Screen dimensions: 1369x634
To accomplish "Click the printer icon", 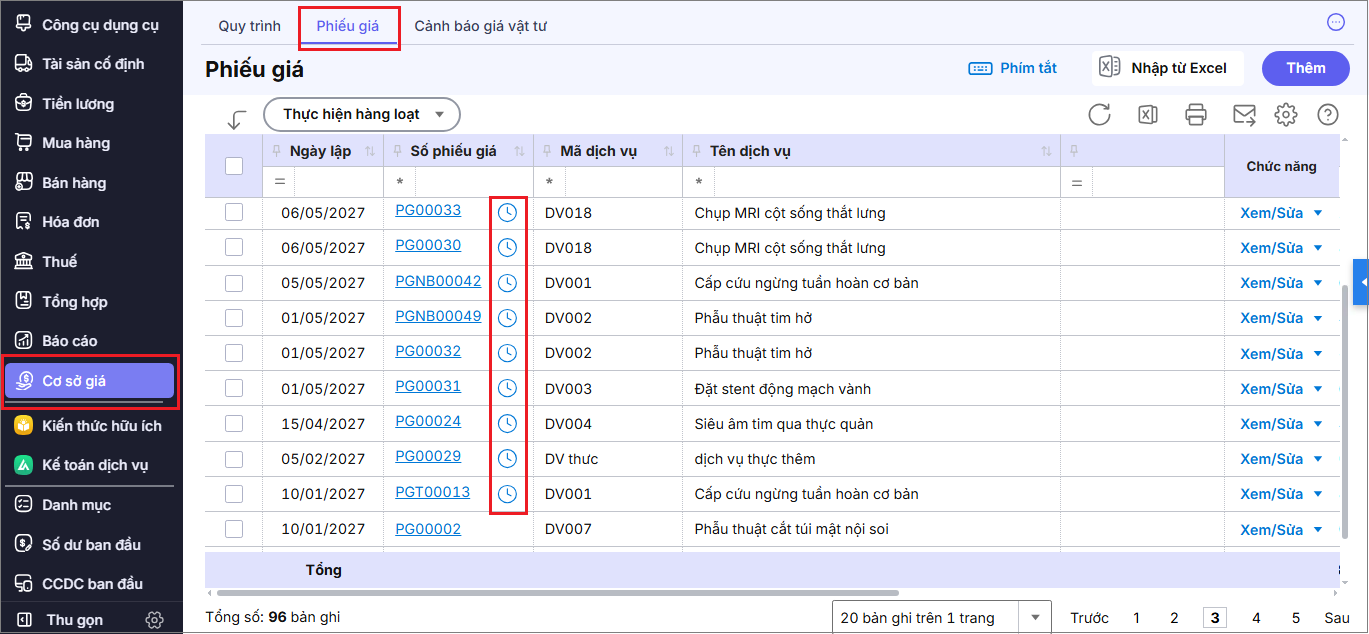I will pos(1196,114).
